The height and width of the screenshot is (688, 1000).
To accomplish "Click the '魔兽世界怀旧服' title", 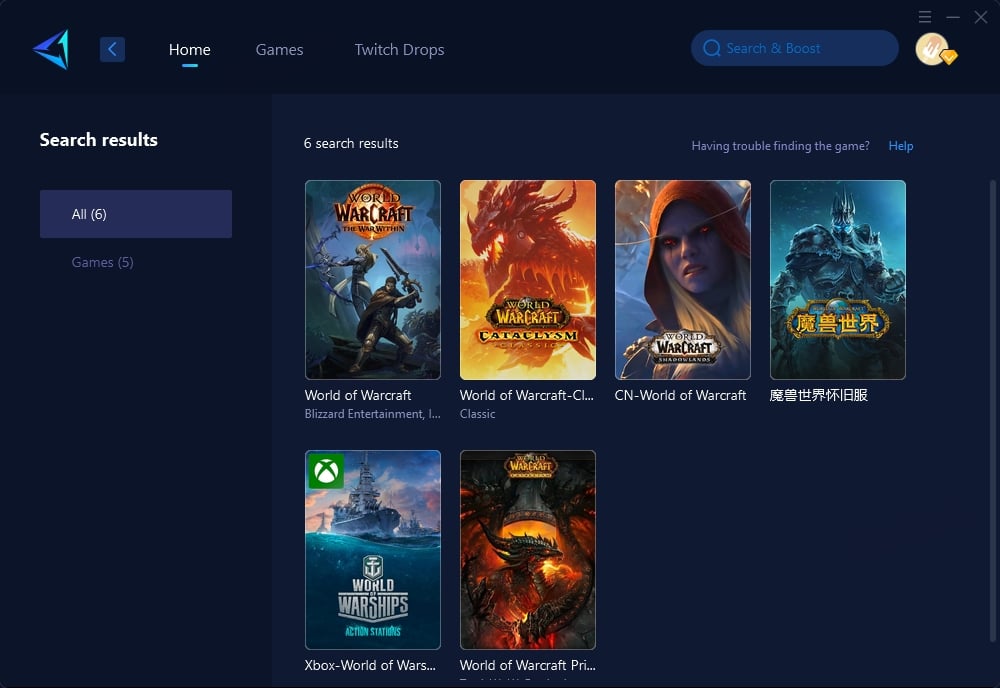I will click(818, 395).
